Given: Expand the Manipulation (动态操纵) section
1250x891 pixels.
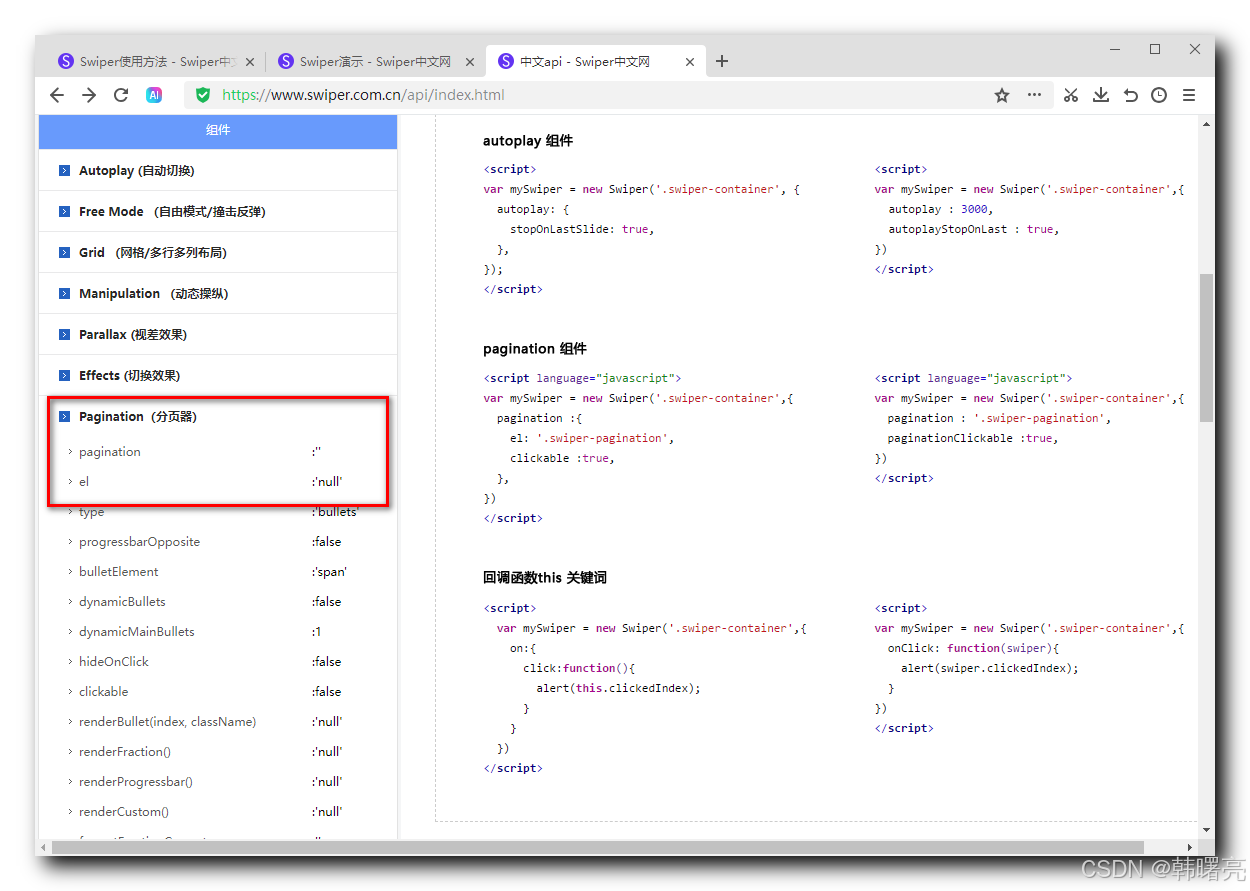Looking at the screenshot, I should tap(218, 294).
